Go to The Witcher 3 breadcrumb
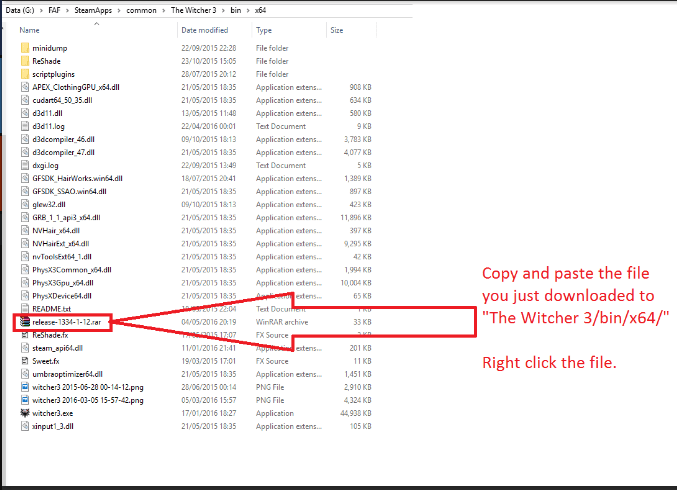 click(x=193, y=10)
